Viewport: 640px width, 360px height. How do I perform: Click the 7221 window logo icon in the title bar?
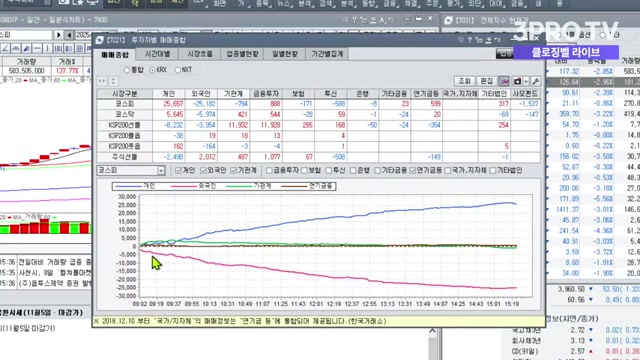[99, 40]
